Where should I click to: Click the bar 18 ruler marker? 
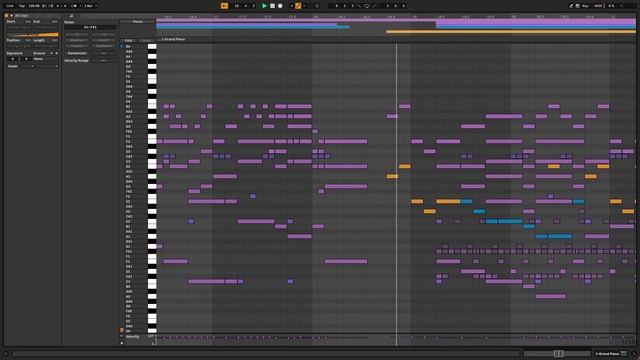(x=316, y=17)
